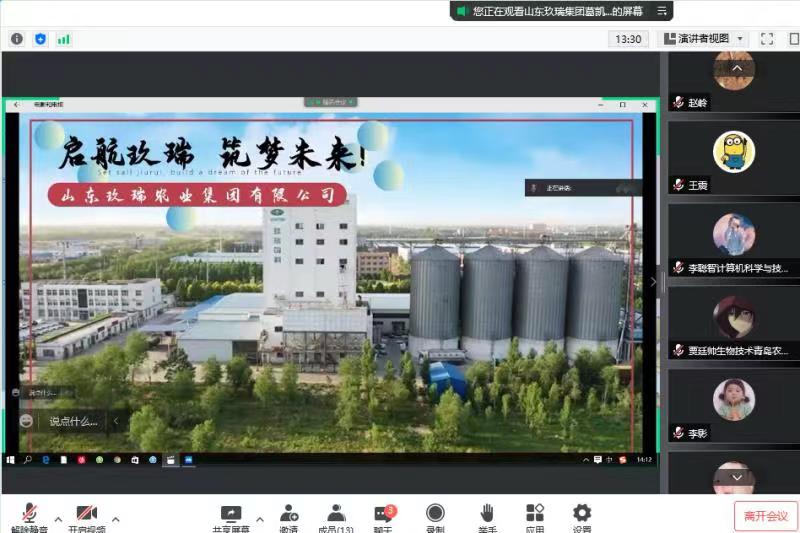Check the network signal status icon
Screen dimensions: 800x533
[x=64, y=39]
